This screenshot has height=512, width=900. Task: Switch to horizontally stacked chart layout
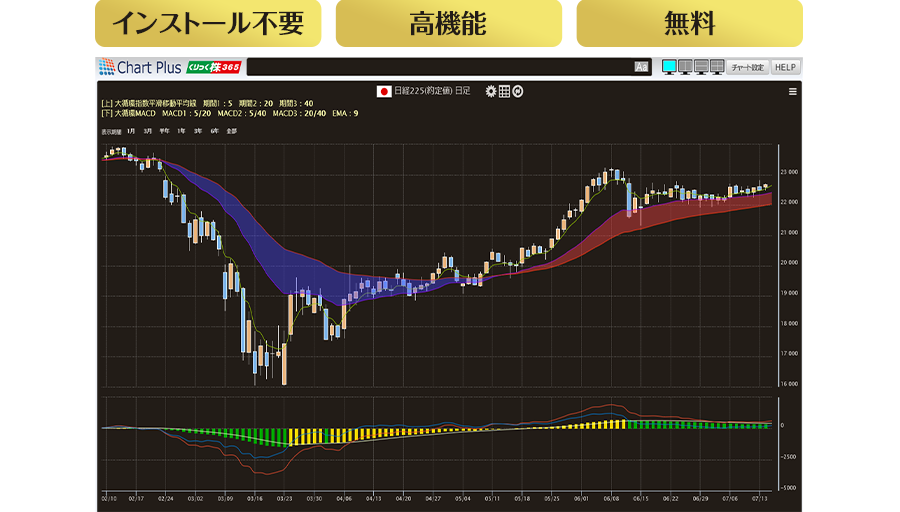pyautogui.click(x=701, y=67)
